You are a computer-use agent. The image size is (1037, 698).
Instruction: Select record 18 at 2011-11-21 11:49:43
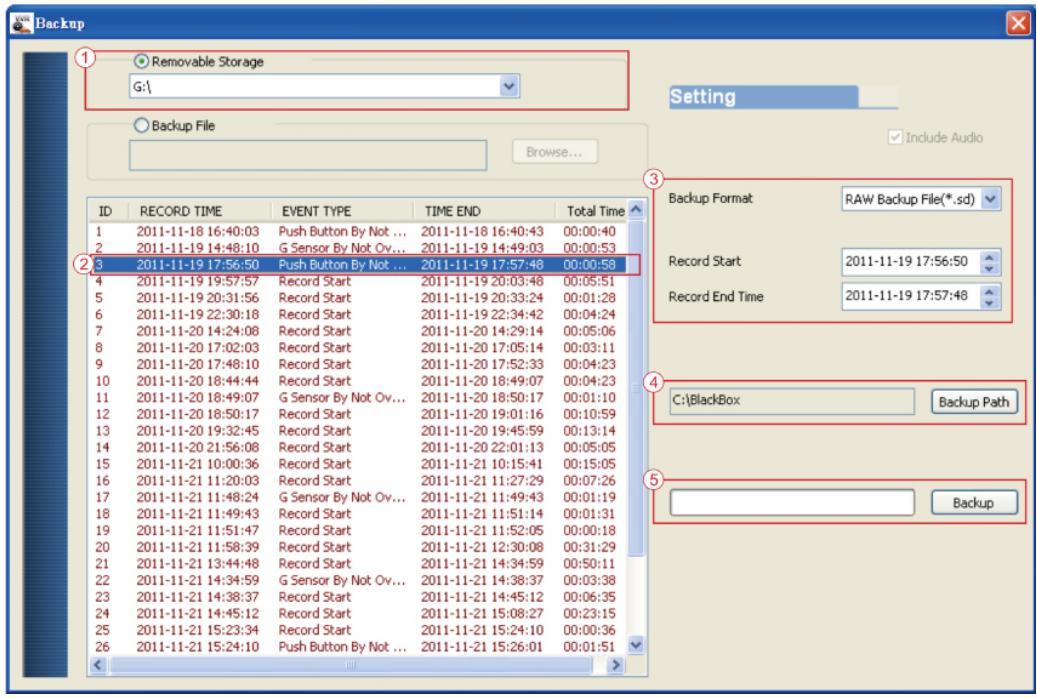(x=358, y=513)
